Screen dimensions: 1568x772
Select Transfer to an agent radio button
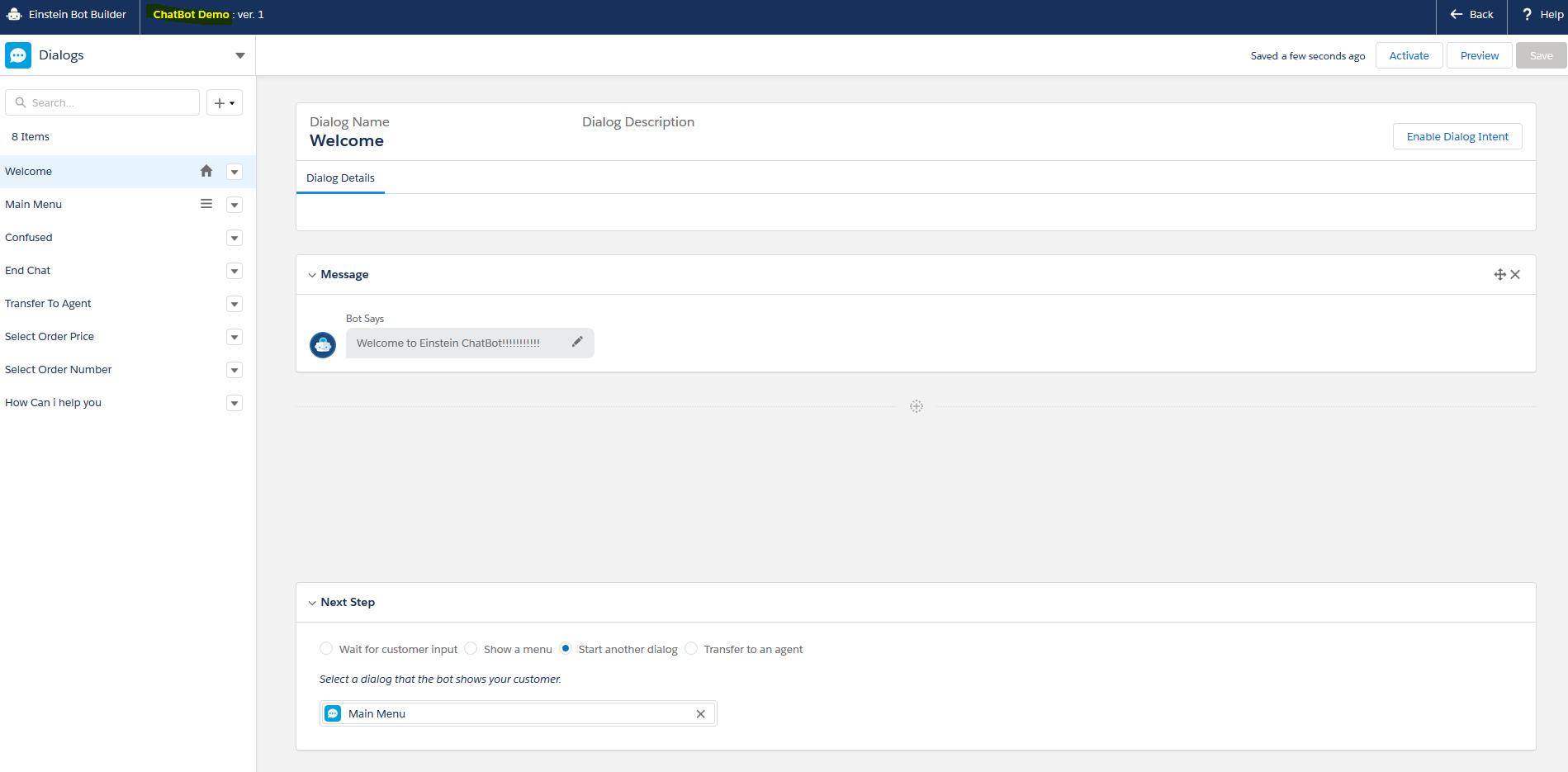[691, 648]
